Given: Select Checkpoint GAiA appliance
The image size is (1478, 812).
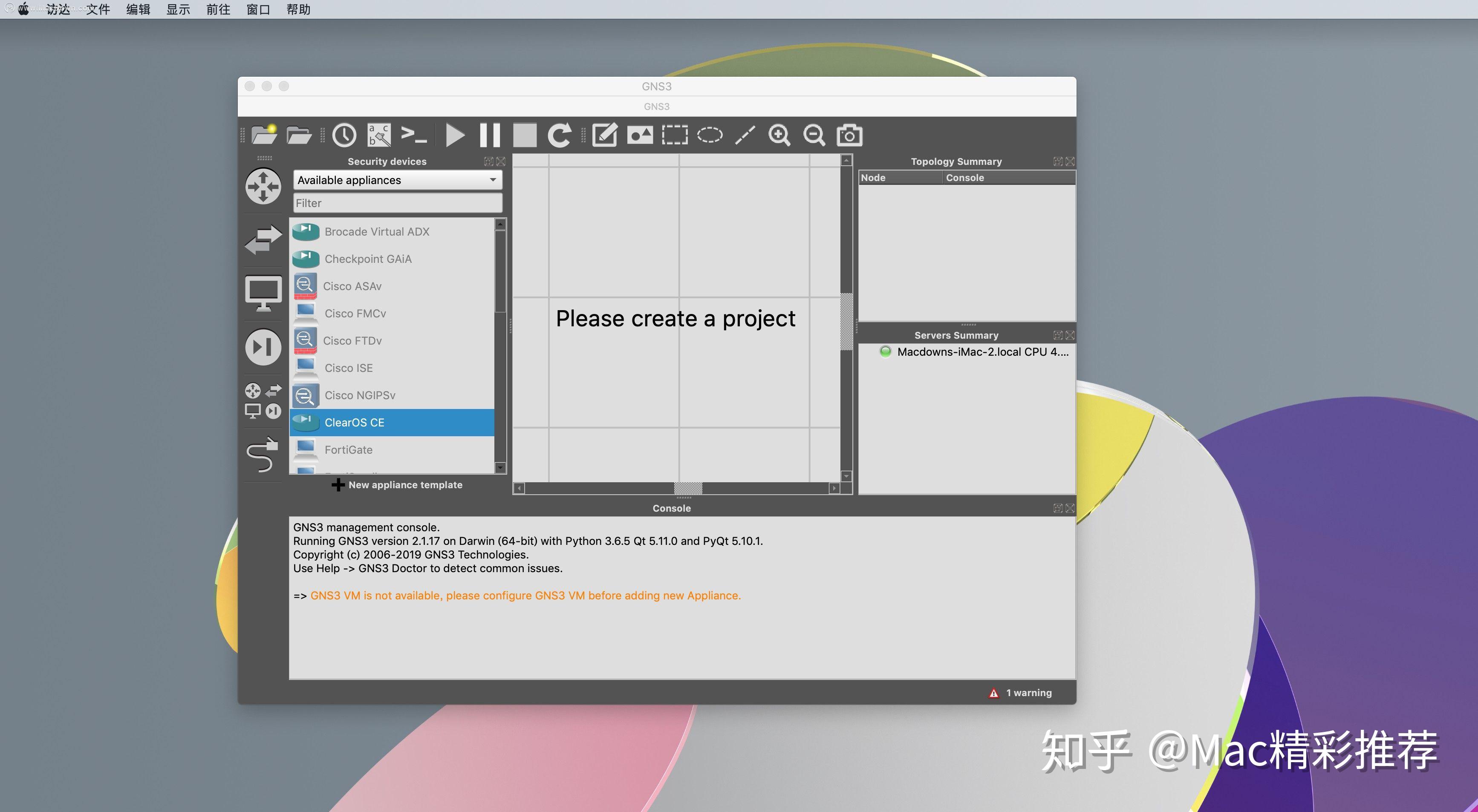Looking at the screenshot, I should click(x=392, y=259).
